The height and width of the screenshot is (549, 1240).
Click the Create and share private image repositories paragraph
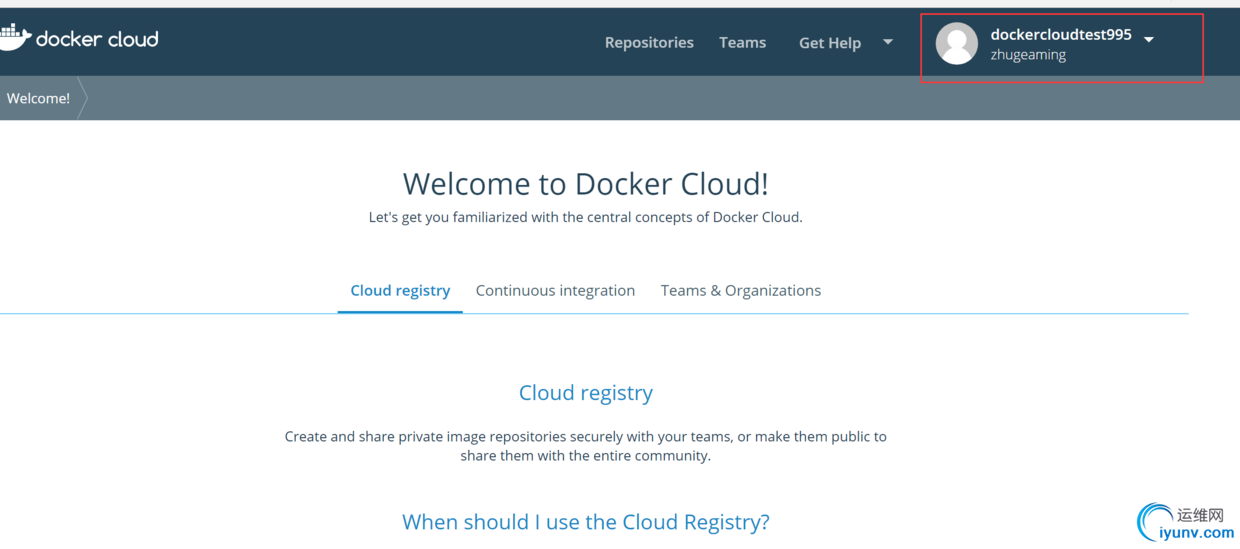586,446
